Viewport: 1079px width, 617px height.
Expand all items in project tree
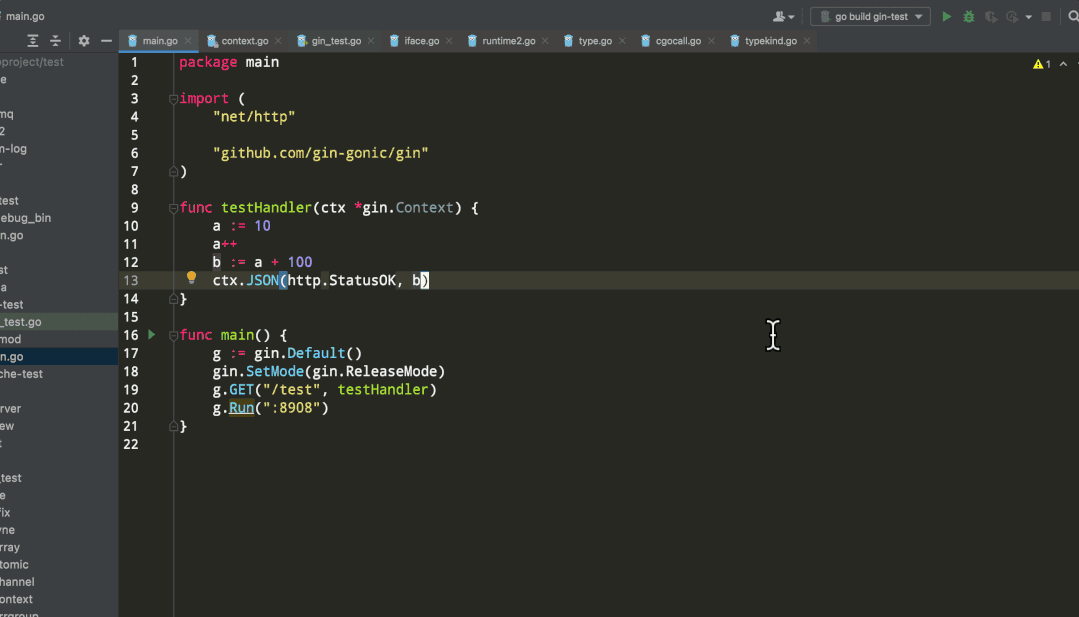pyautogui.click(x=33, y=41)
